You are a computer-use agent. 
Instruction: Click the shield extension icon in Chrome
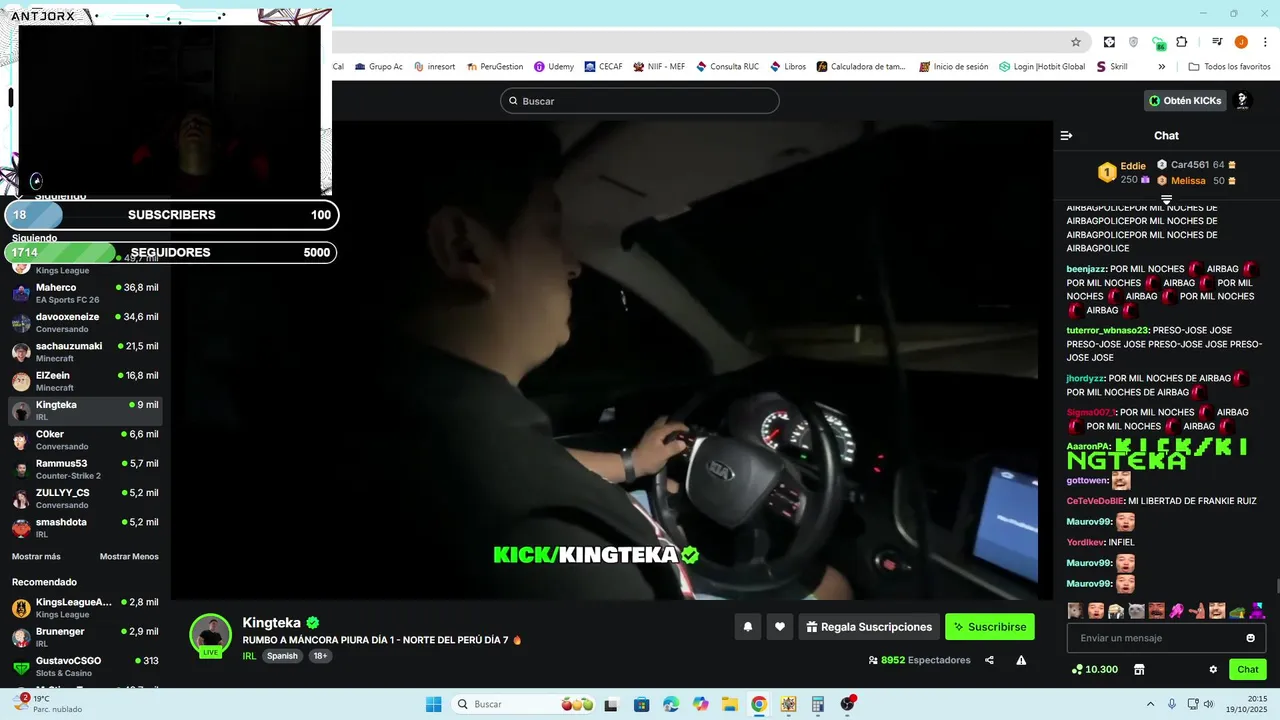click(x=1133, y=42)
